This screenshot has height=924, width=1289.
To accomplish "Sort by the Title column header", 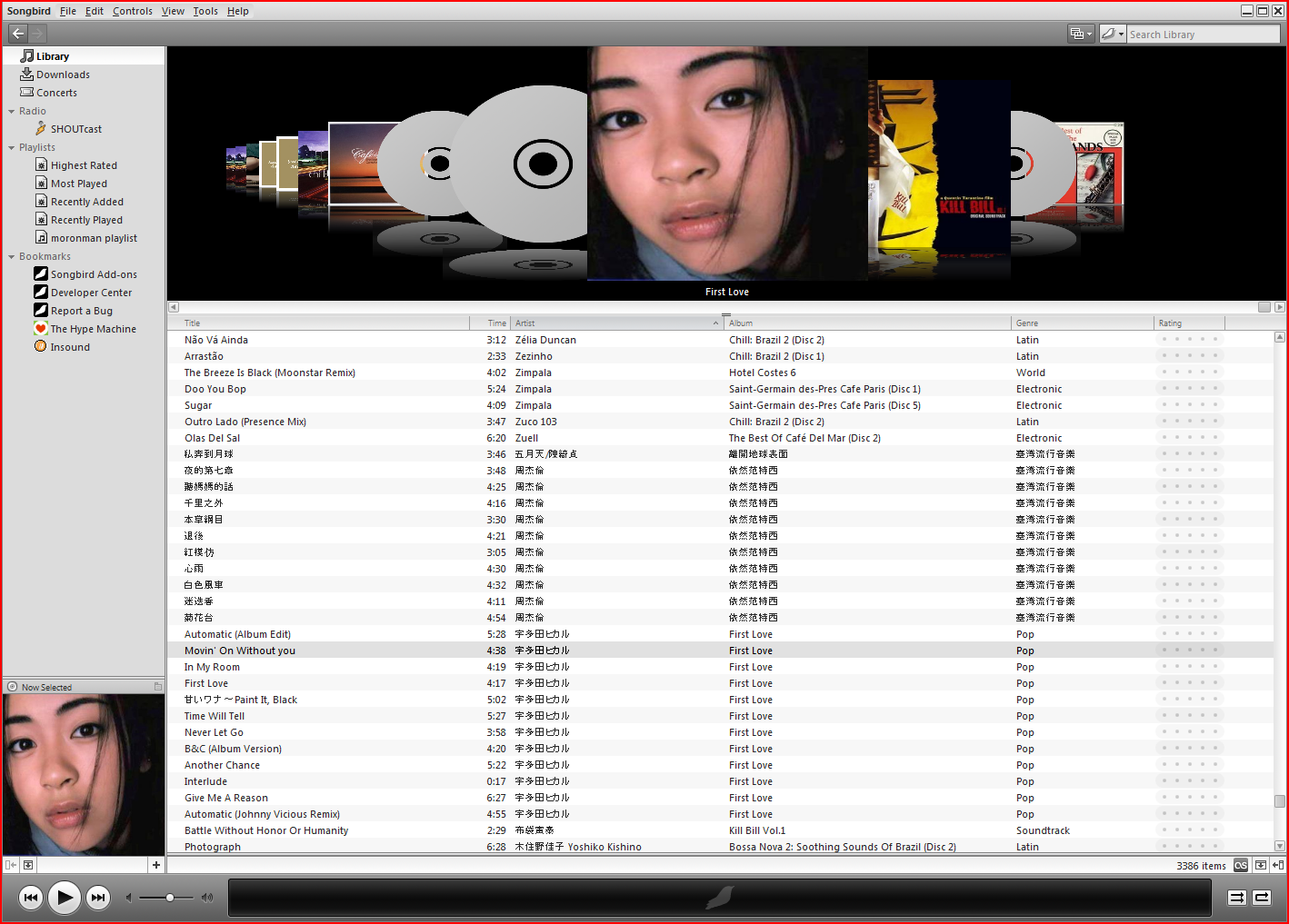I will [x=325, y=323].
